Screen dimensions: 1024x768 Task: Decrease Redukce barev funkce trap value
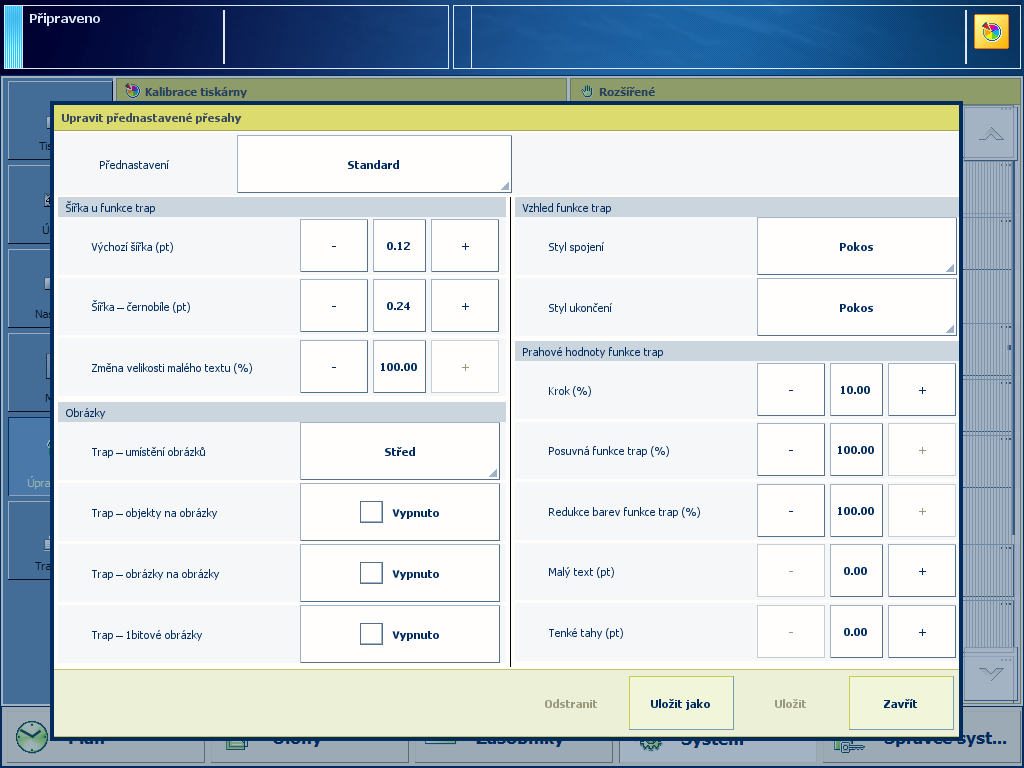791,511
